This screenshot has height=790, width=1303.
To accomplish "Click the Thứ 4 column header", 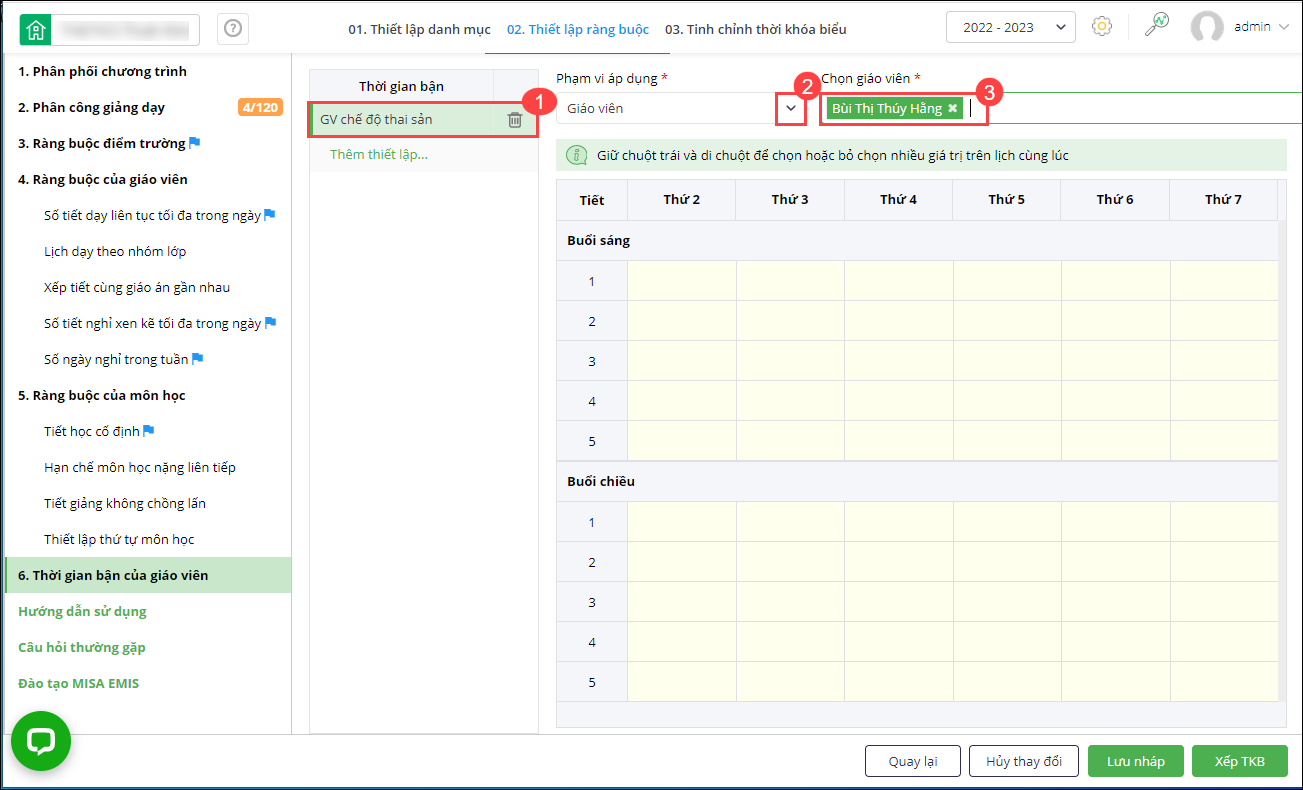I will [x=899, y=200].
